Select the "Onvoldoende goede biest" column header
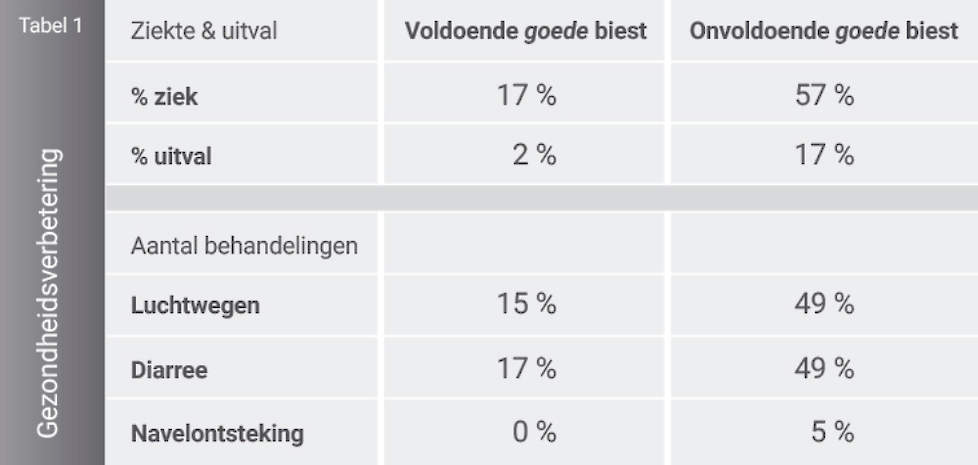Image resolution: width=978 pixels, height=465 pixels. pyautogui.click(x=824, y=31)
